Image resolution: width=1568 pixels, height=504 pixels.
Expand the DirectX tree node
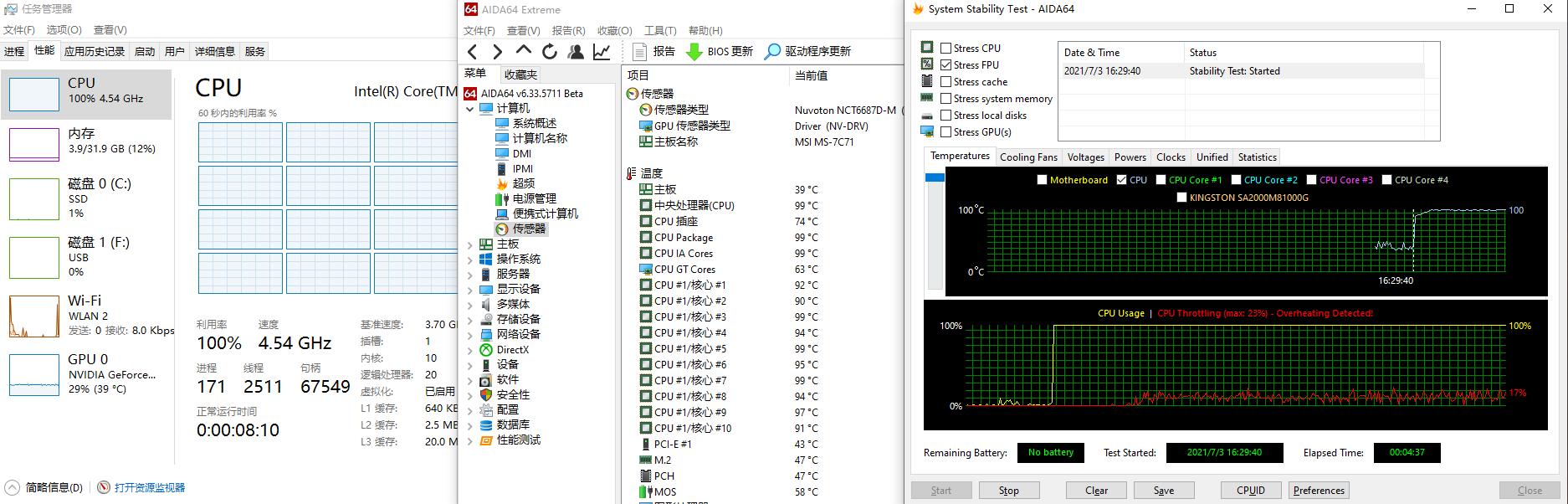[x=469, y=350]
